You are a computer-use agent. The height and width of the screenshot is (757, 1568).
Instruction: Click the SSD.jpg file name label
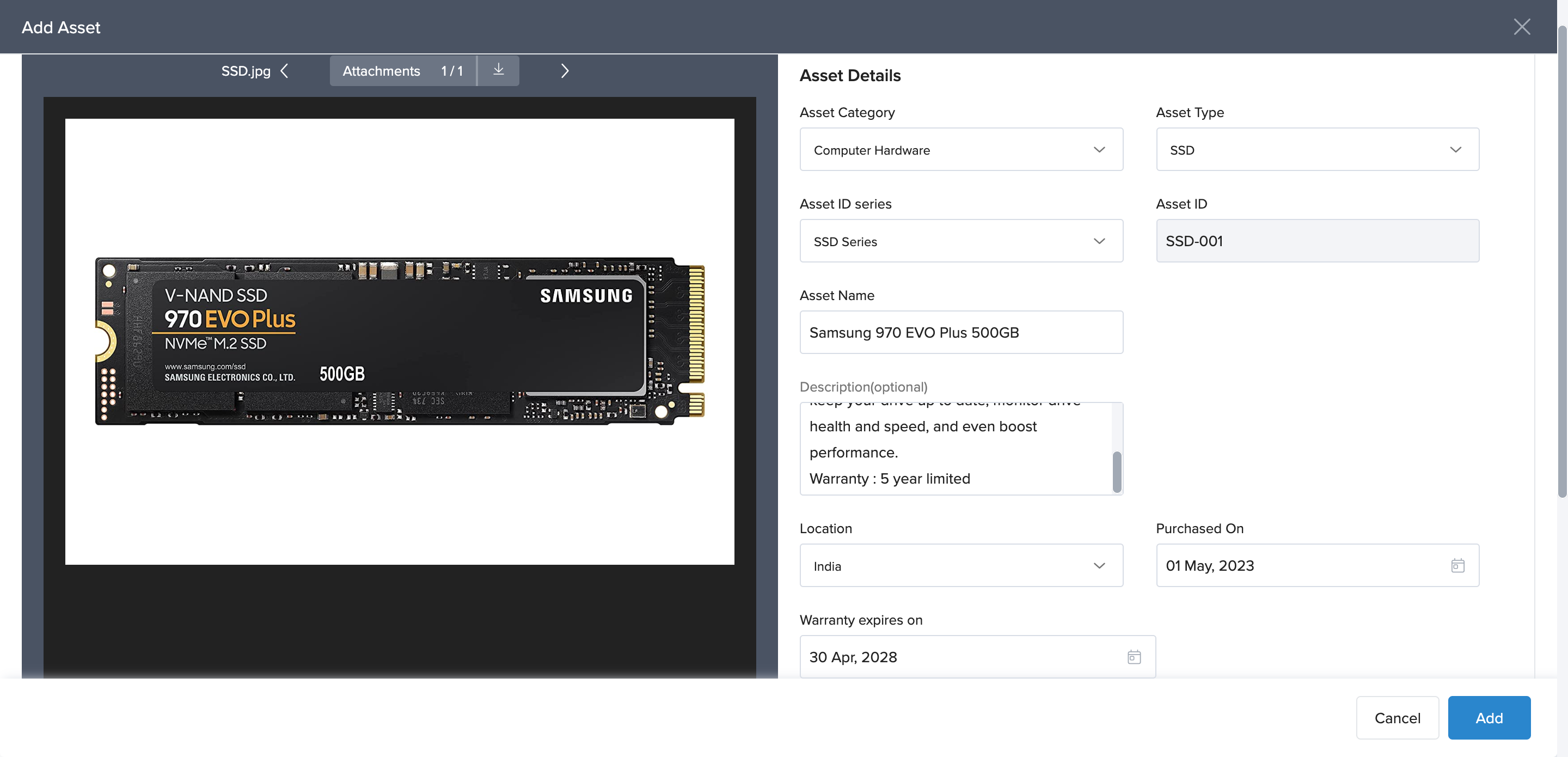[x=246, y=71]
